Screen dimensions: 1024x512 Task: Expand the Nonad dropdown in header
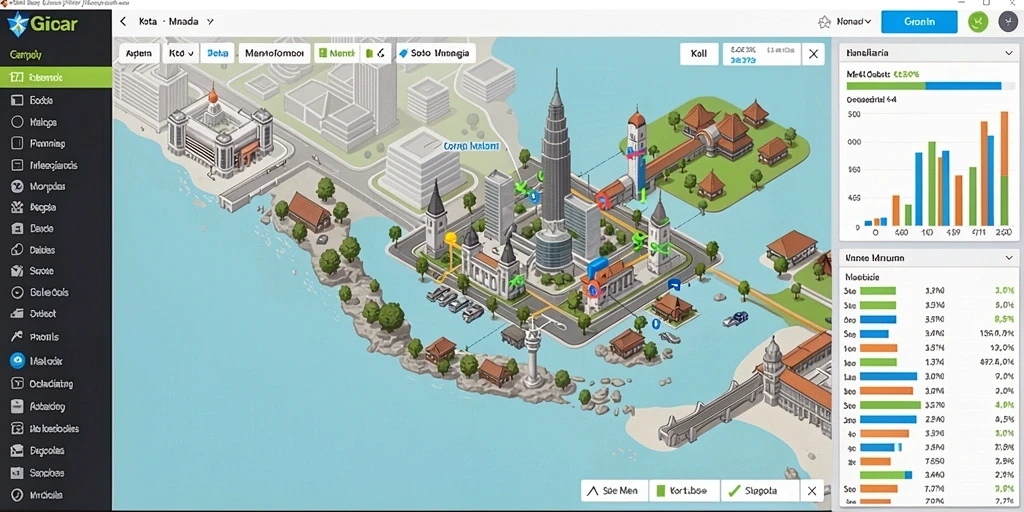pyautogui.click(x=854, y=22)
